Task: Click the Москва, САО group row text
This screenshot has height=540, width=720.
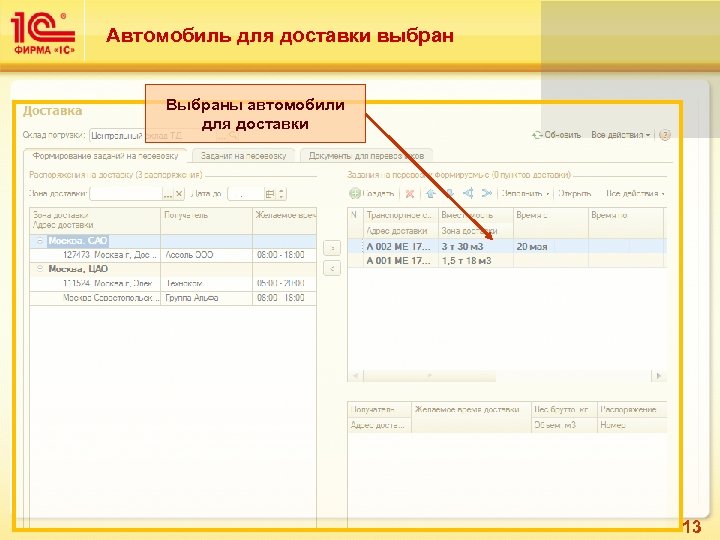Action: point(78,241)
